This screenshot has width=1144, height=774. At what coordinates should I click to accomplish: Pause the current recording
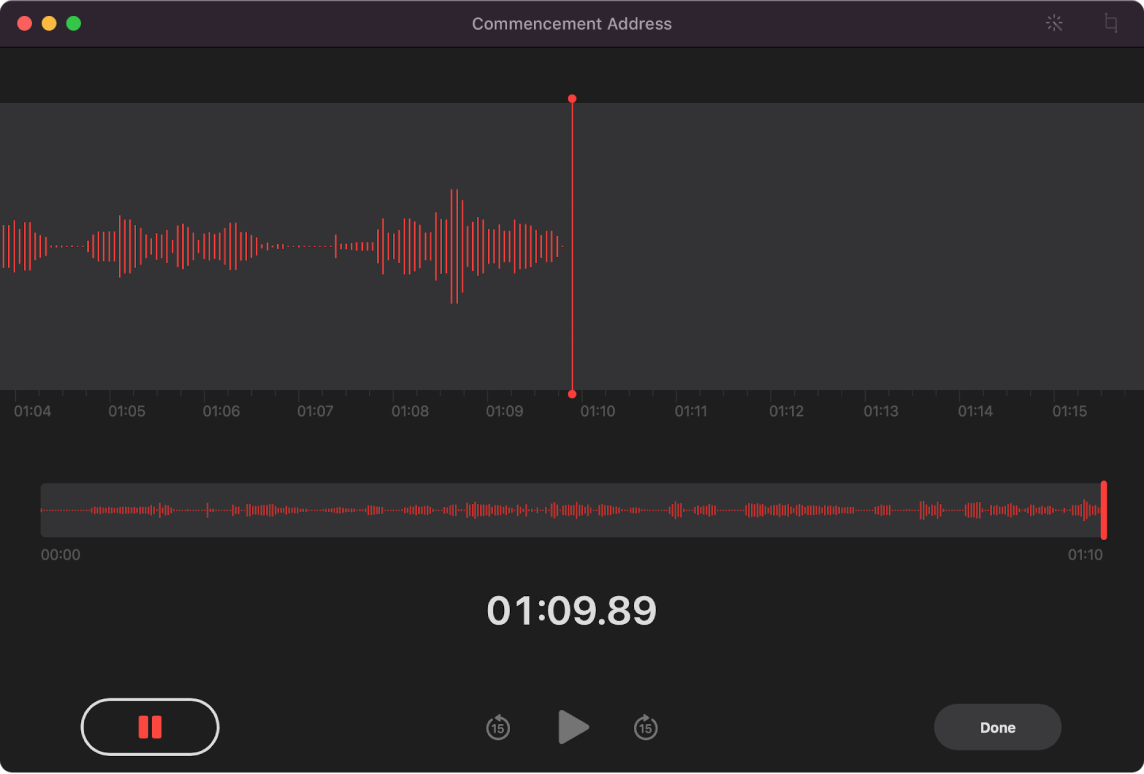[149, 727]
